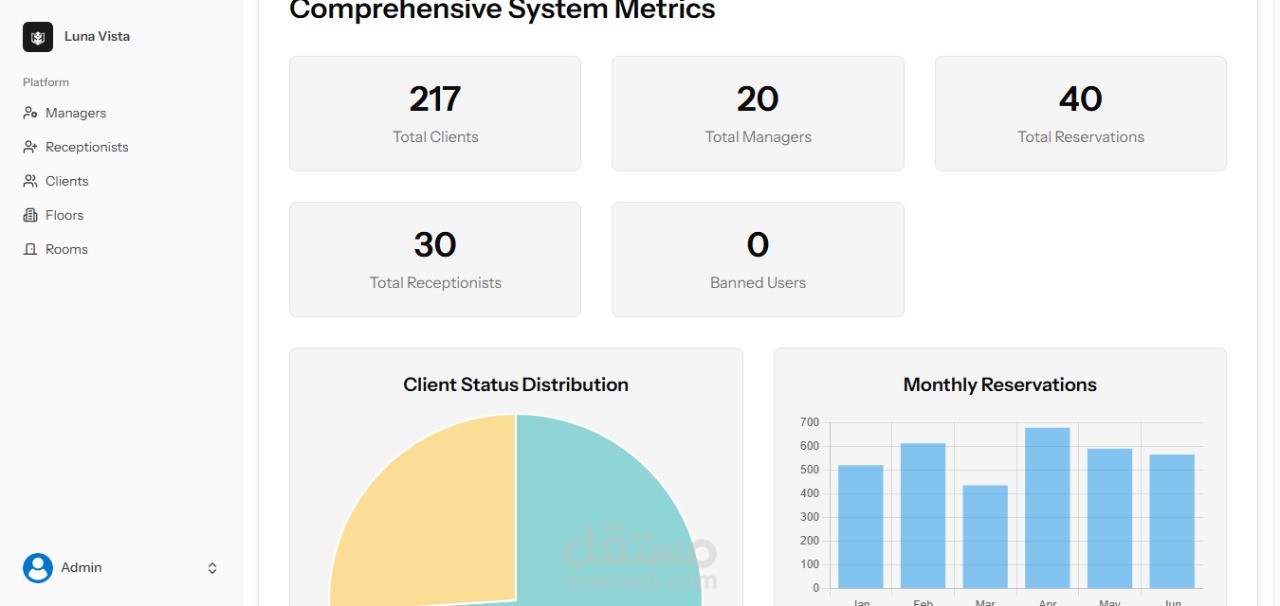Click the Floors building icon
1280x606 pixels.
pos(30,215)
